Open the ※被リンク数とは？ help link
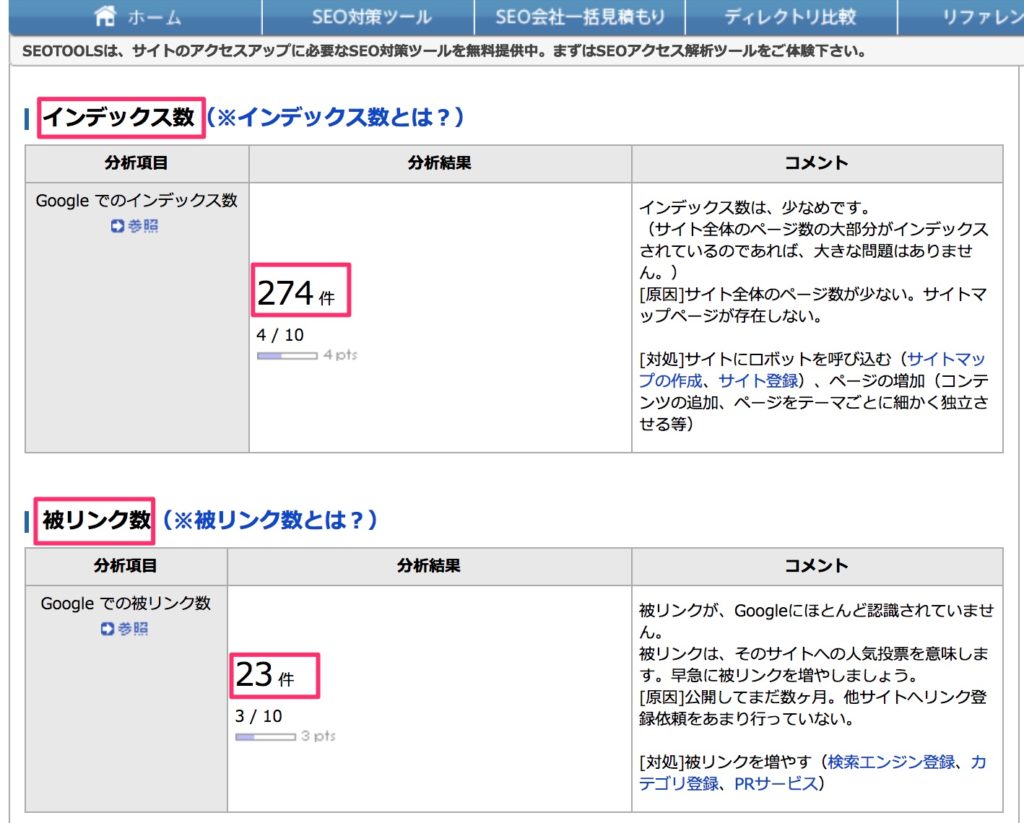 [274, 520]
